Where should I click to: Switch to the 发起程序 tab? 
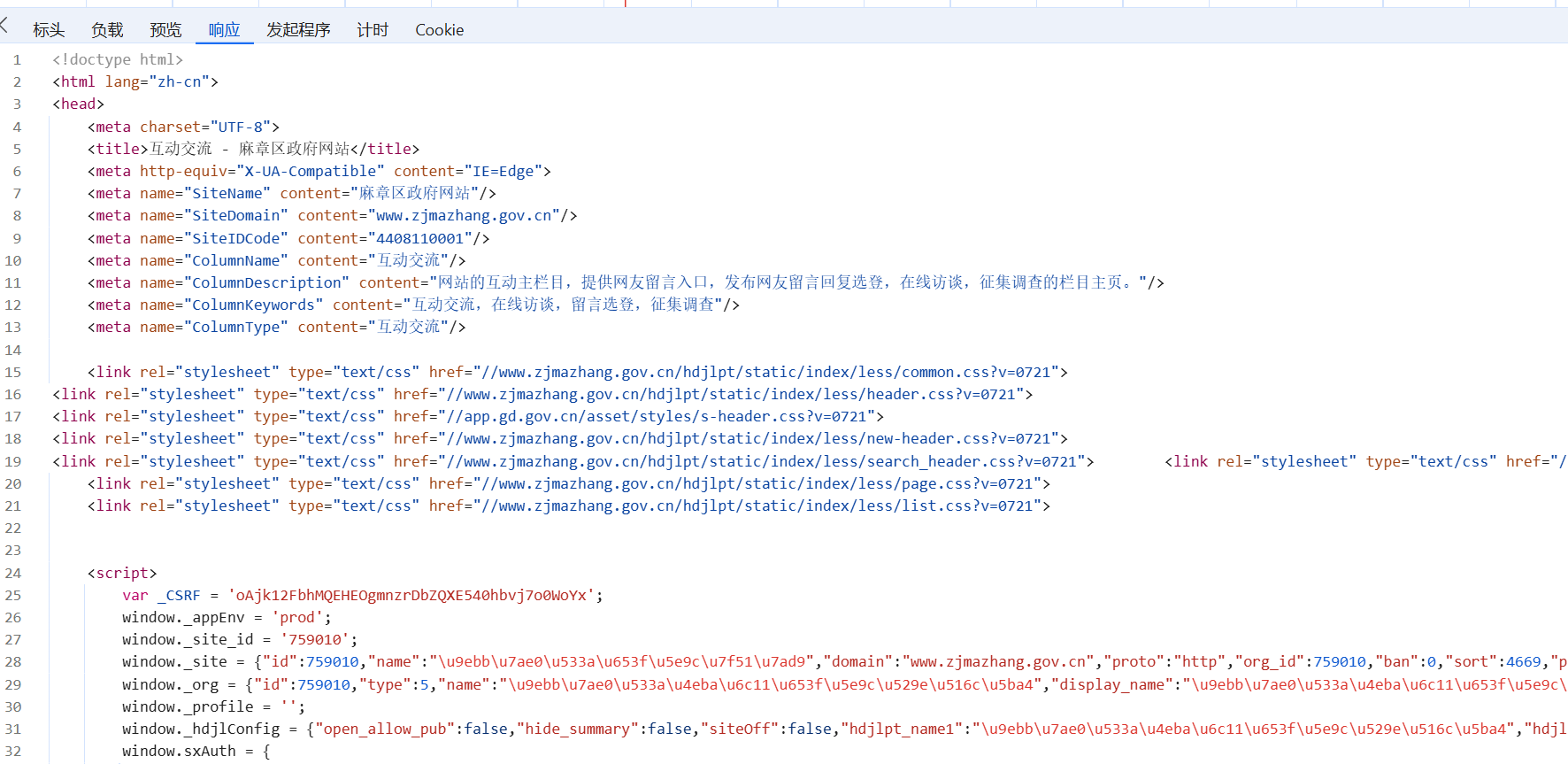pyautogui.click(x=298, y=30)
